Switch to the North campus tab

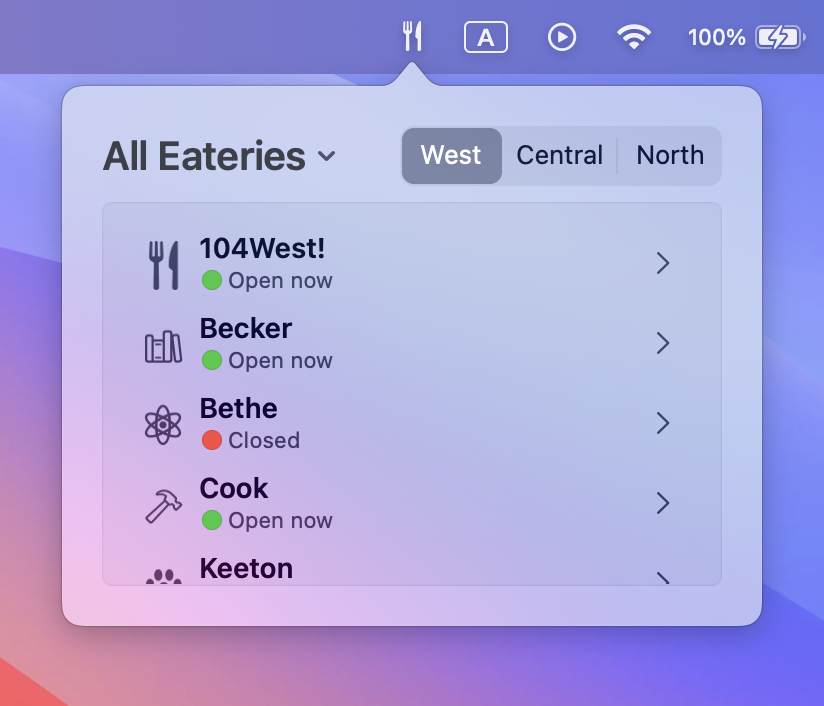coord(670,156)
